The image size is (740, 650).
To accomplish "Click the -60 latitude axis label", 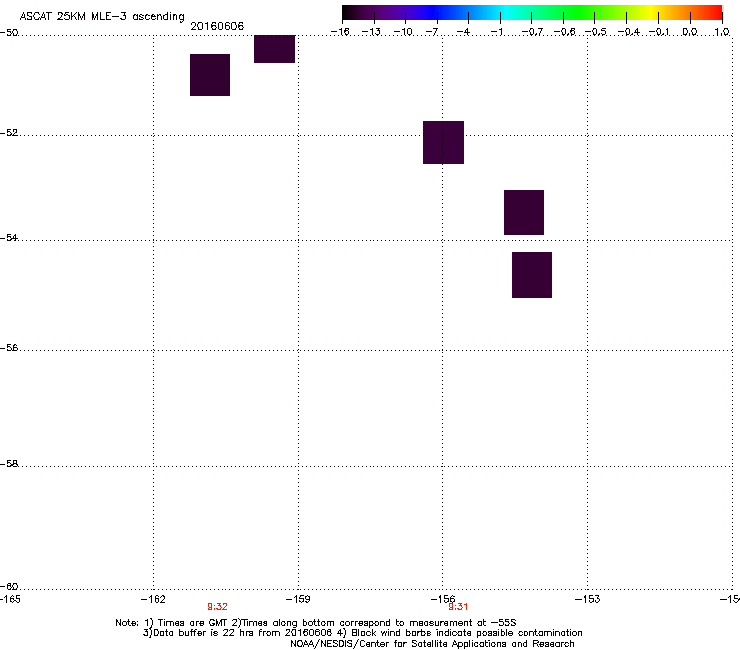I will [9, 586].
